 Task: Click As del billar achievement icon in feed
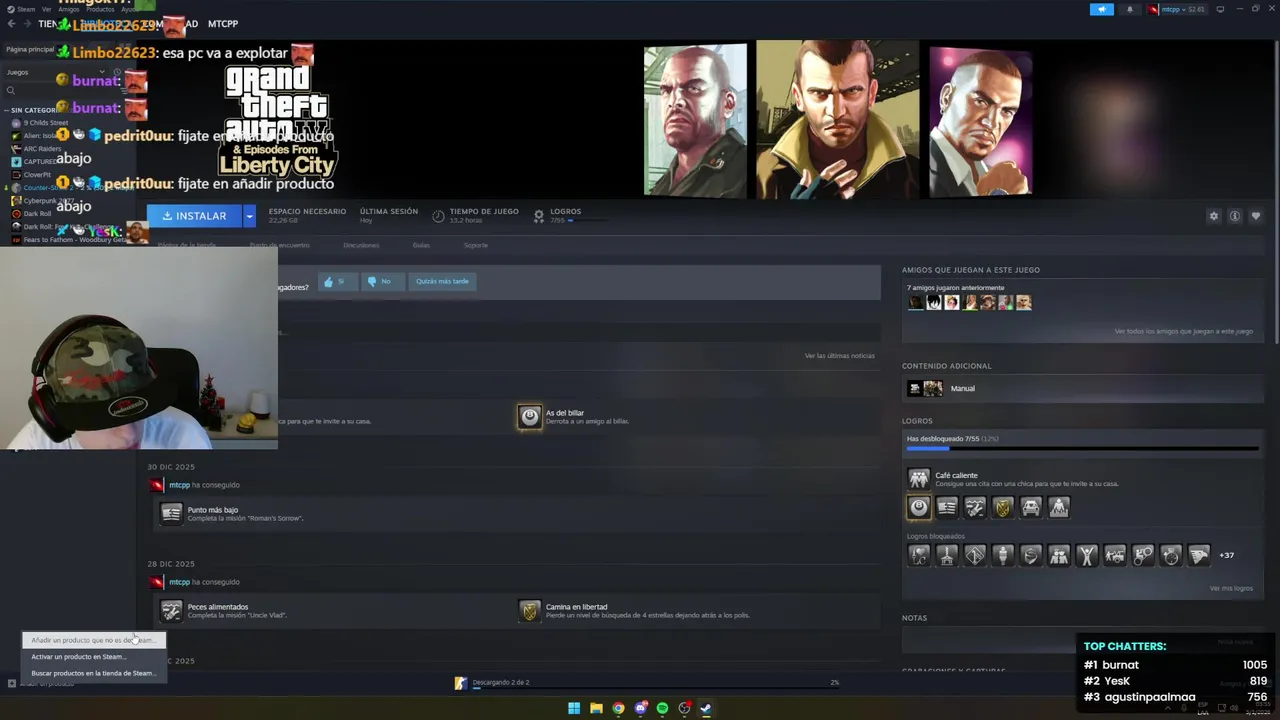(529, 417)
